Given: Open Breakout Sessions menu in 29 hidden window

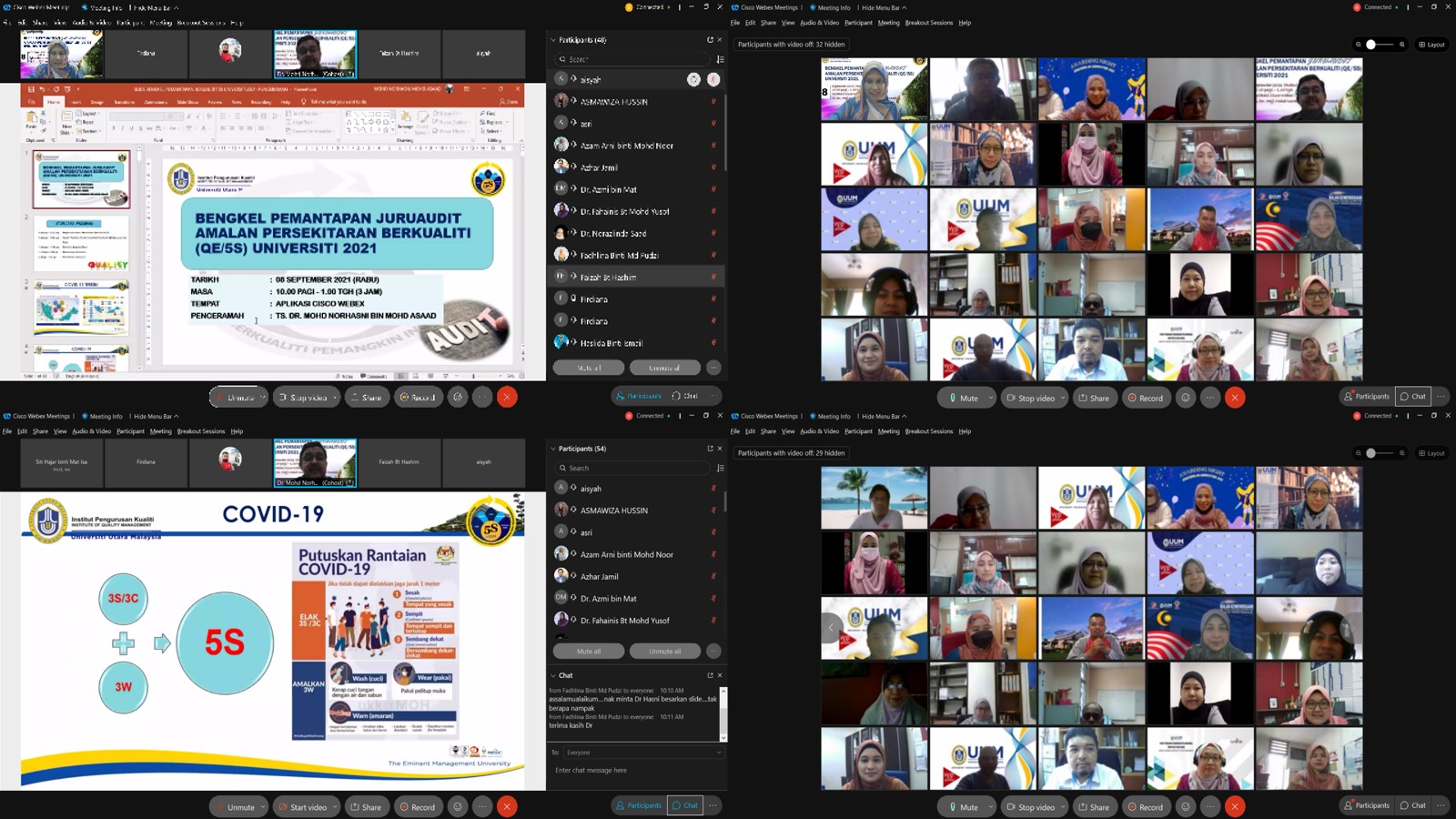Looking at the screenshot, I should (x=929, y=431).
